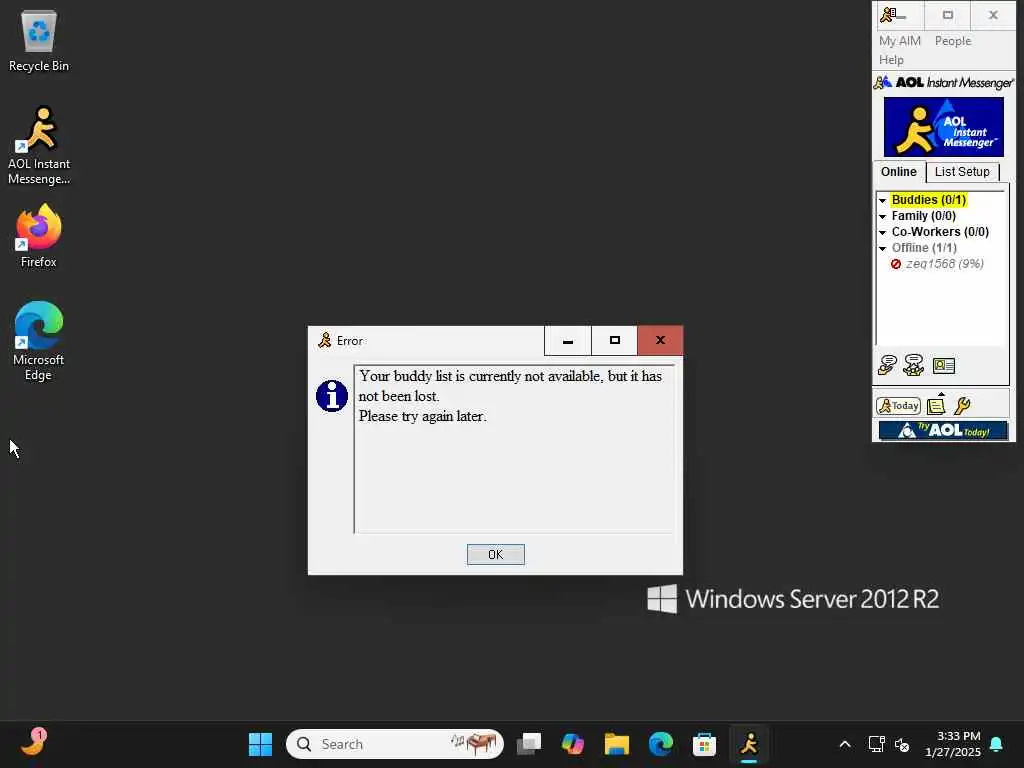Minimize the Error dialog
Screen dimensions: 1024x768
[568, 340]
